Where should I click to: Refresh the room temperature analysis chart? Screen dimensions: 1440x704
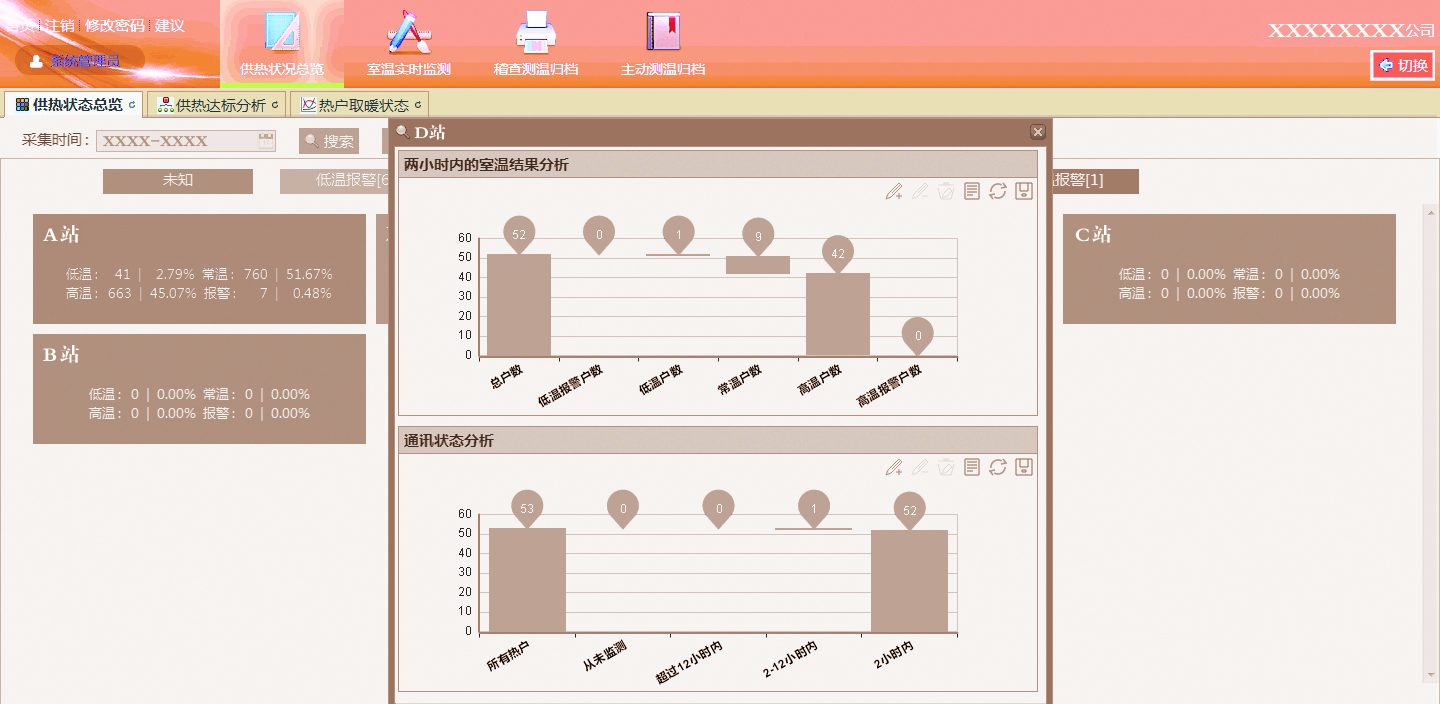(x=997, y=191)
